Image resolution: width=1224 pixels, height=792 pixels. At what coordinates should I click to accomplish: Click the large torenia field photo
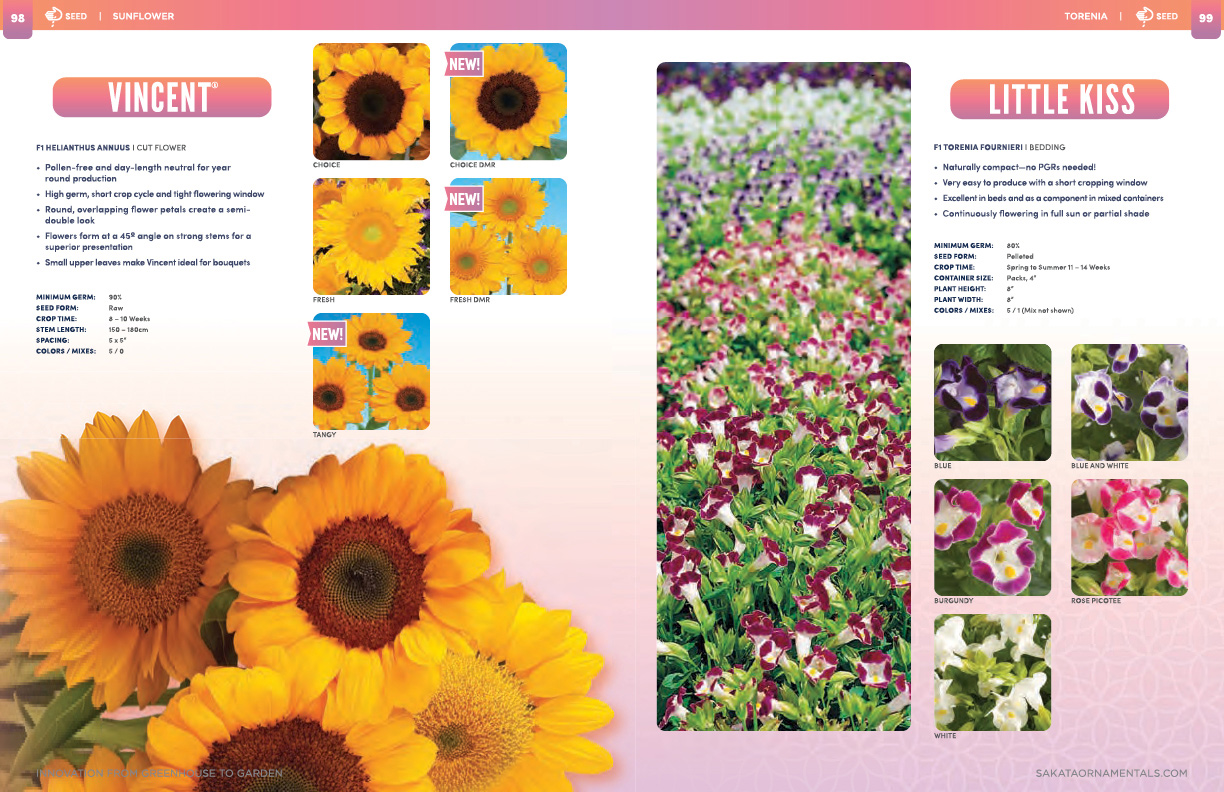click(783, 396)
